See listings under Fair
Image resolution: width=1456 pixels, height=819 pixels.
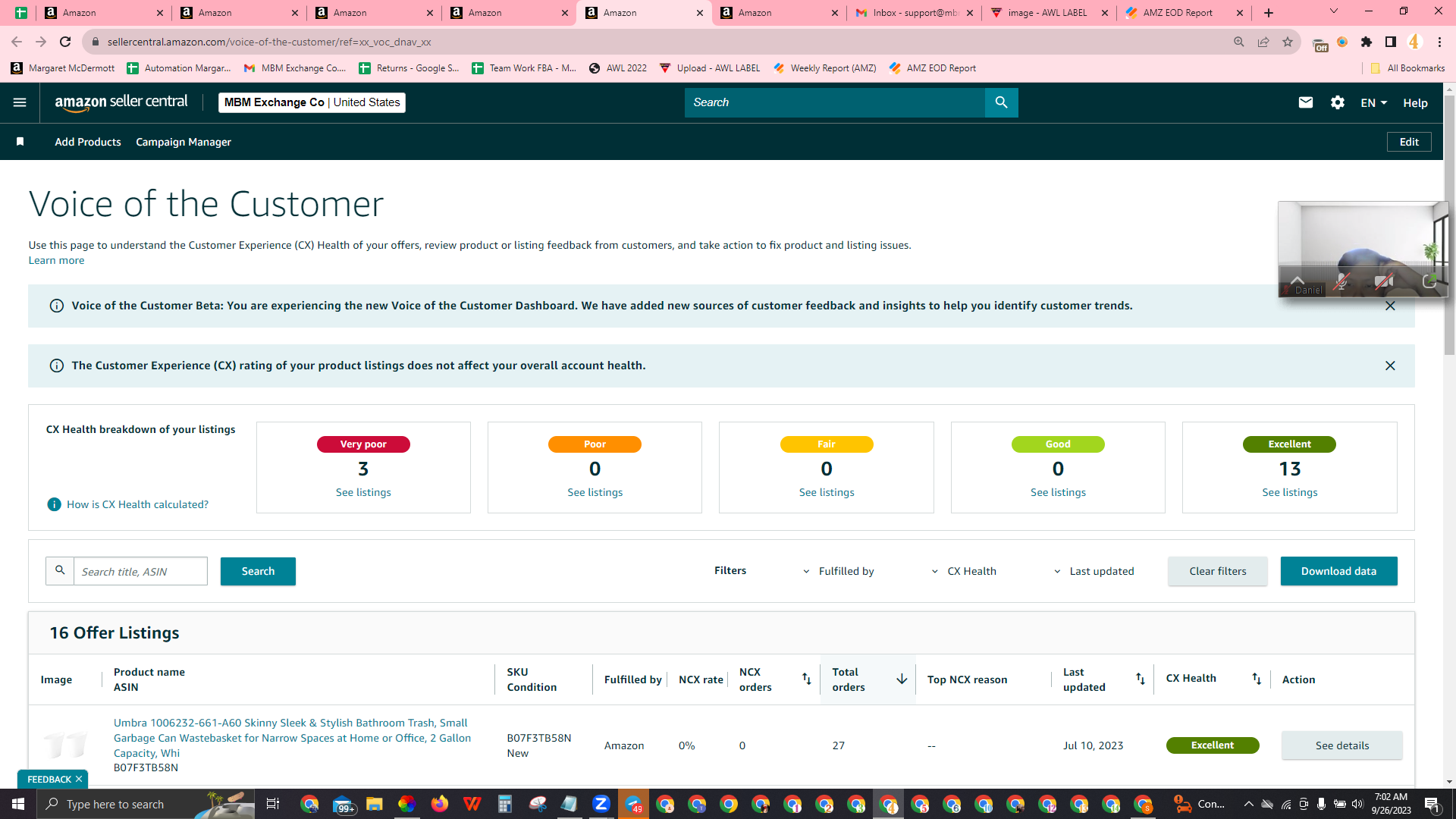(x=827, y=492)
